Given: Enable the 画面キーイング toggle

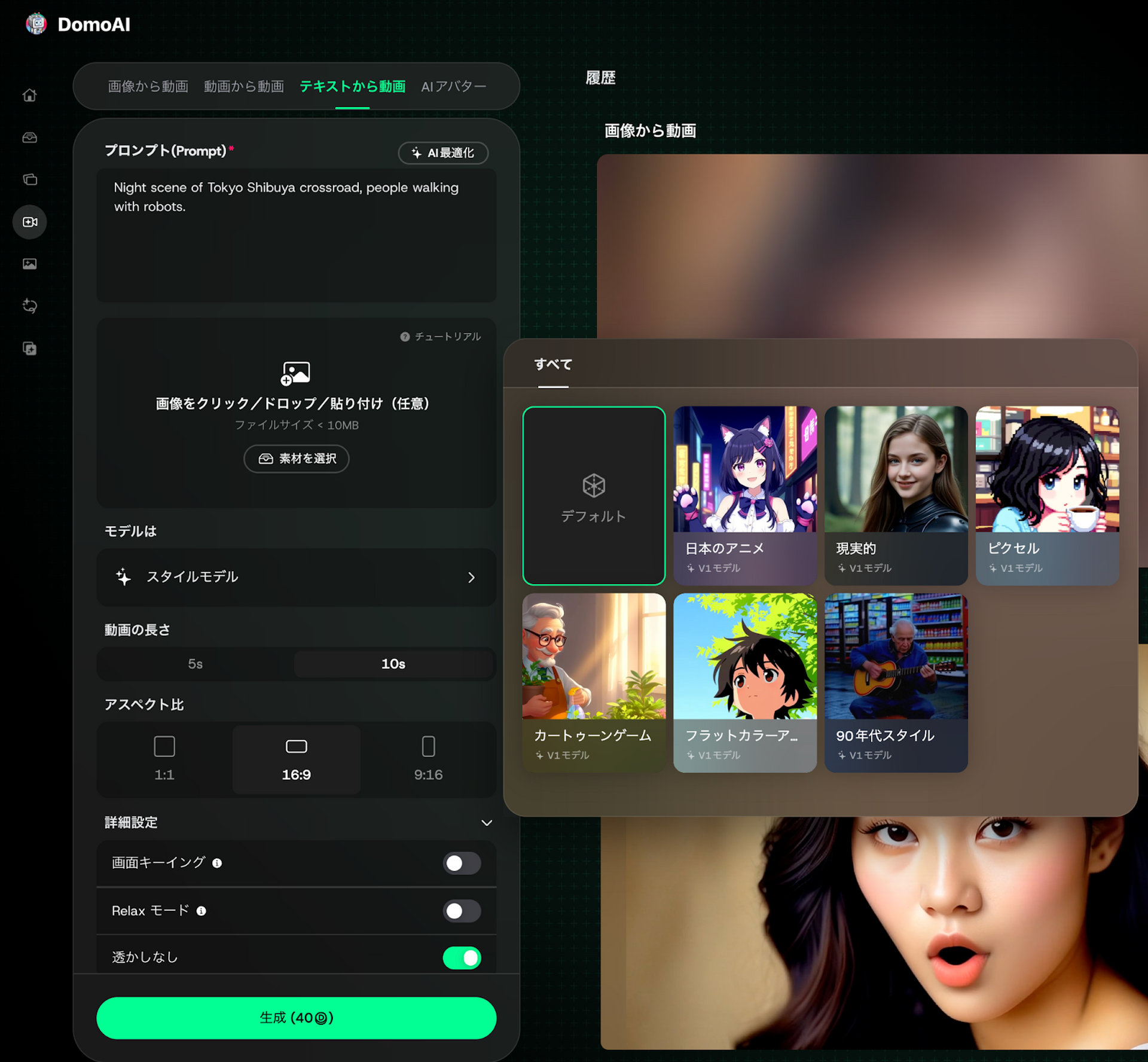Looking at the screenshot, I should pos(462,863).
